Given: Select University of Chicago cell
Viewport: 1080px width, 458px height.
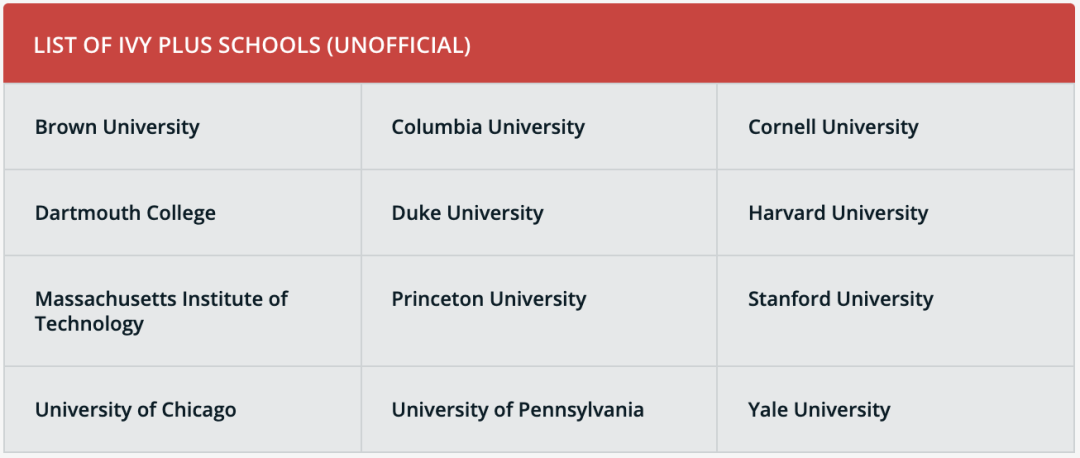Looking at the screenshot, I should 182,410.
